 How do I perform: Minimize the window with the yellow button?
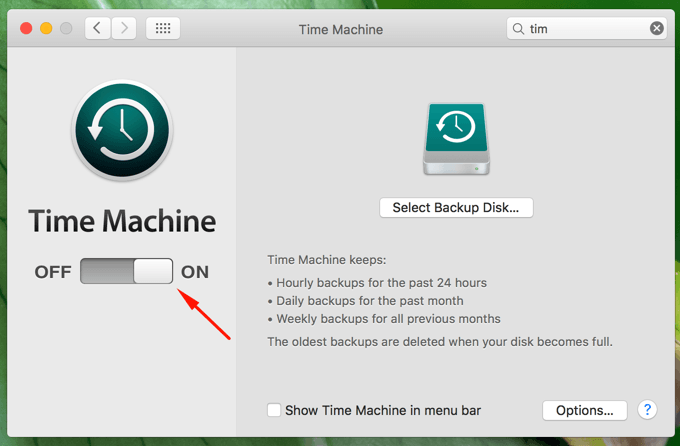[x=46, y=29]
